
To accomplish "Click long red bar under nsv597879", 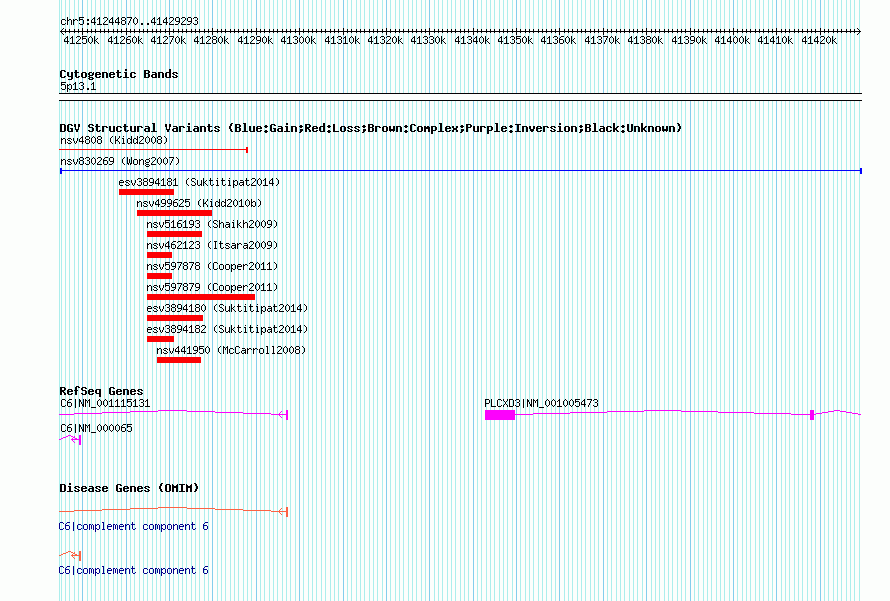I will point(201,297).
